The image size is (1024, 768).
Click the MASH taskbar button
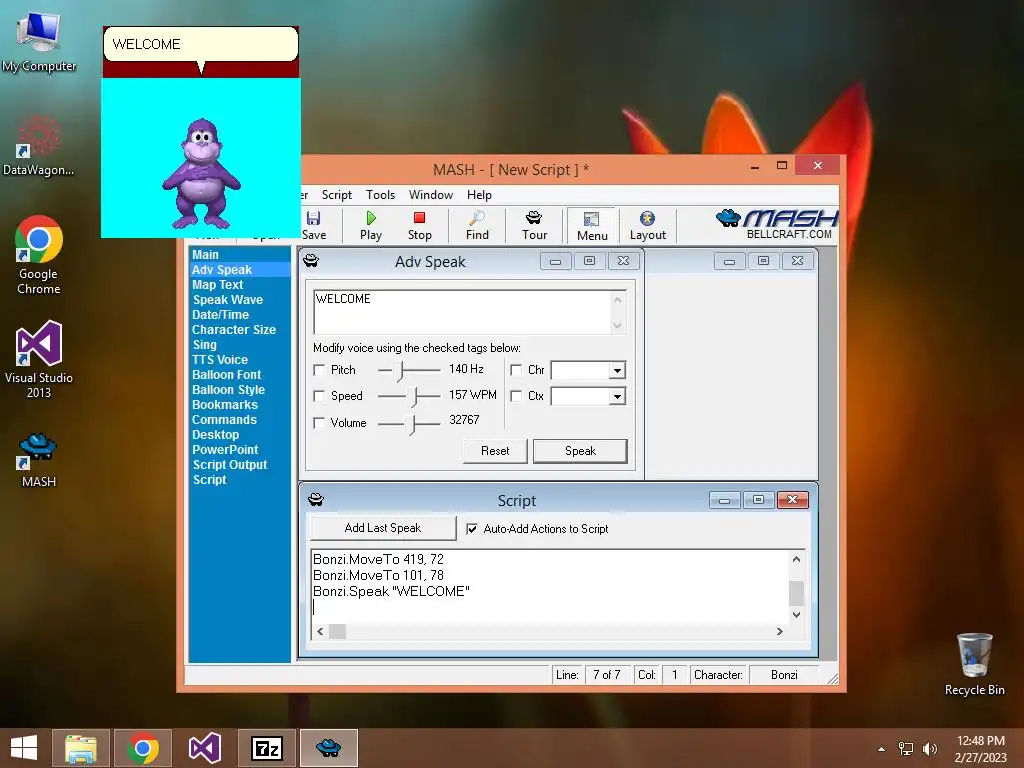(329, 748)
